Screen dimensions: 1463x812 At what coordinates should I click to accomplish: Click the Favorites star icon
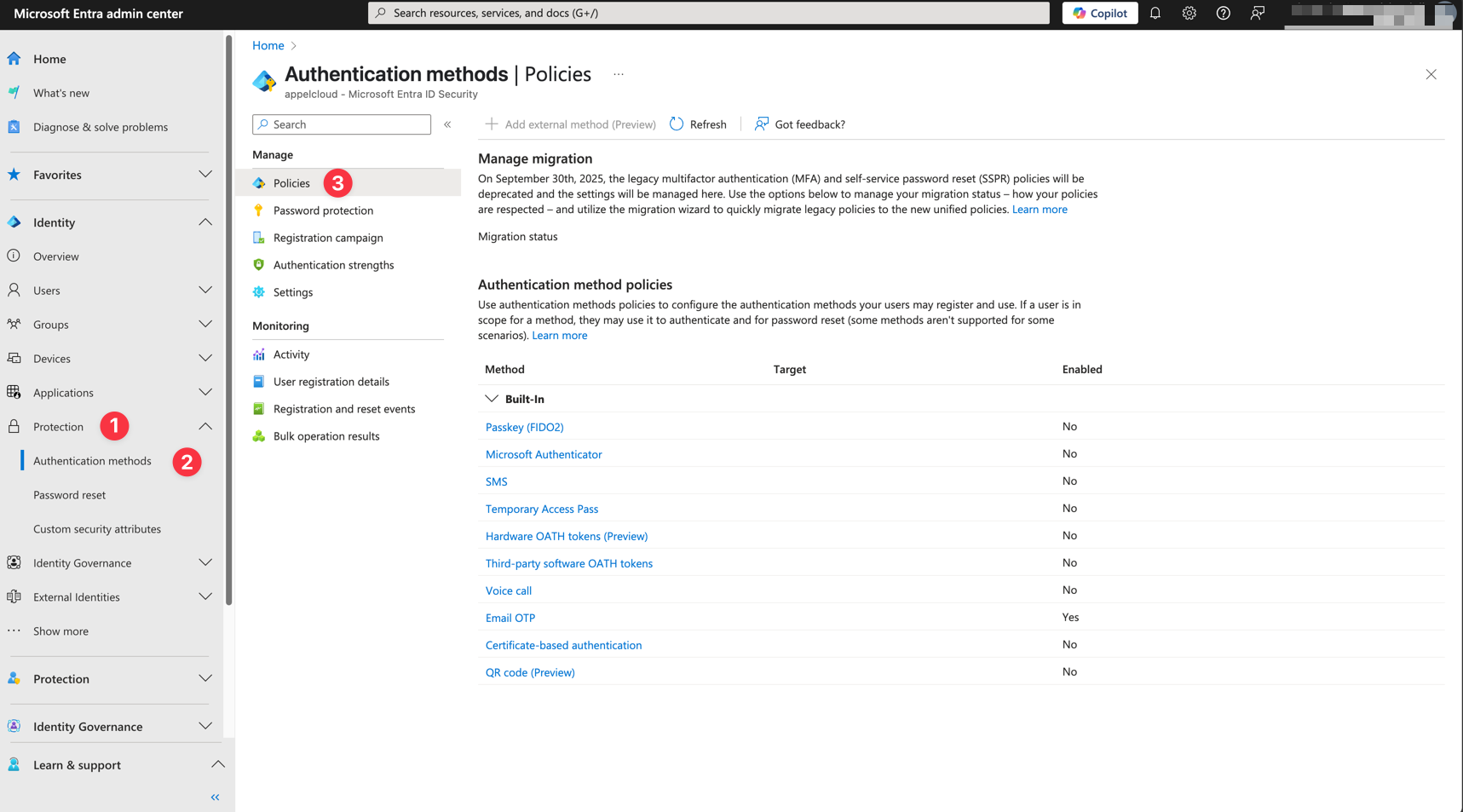[x=14, y=175]
